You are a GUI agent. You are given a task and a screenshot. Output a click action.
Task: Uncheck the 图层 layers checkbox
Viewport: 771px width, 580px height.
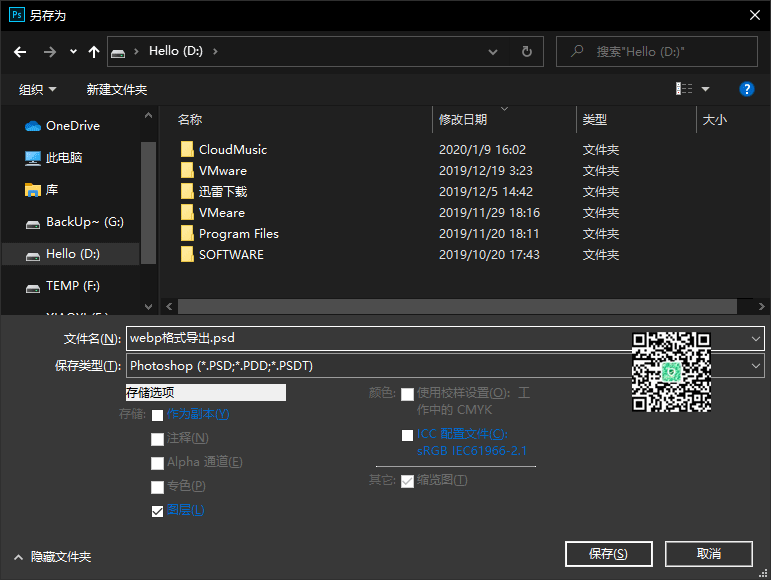pos(157,511)
